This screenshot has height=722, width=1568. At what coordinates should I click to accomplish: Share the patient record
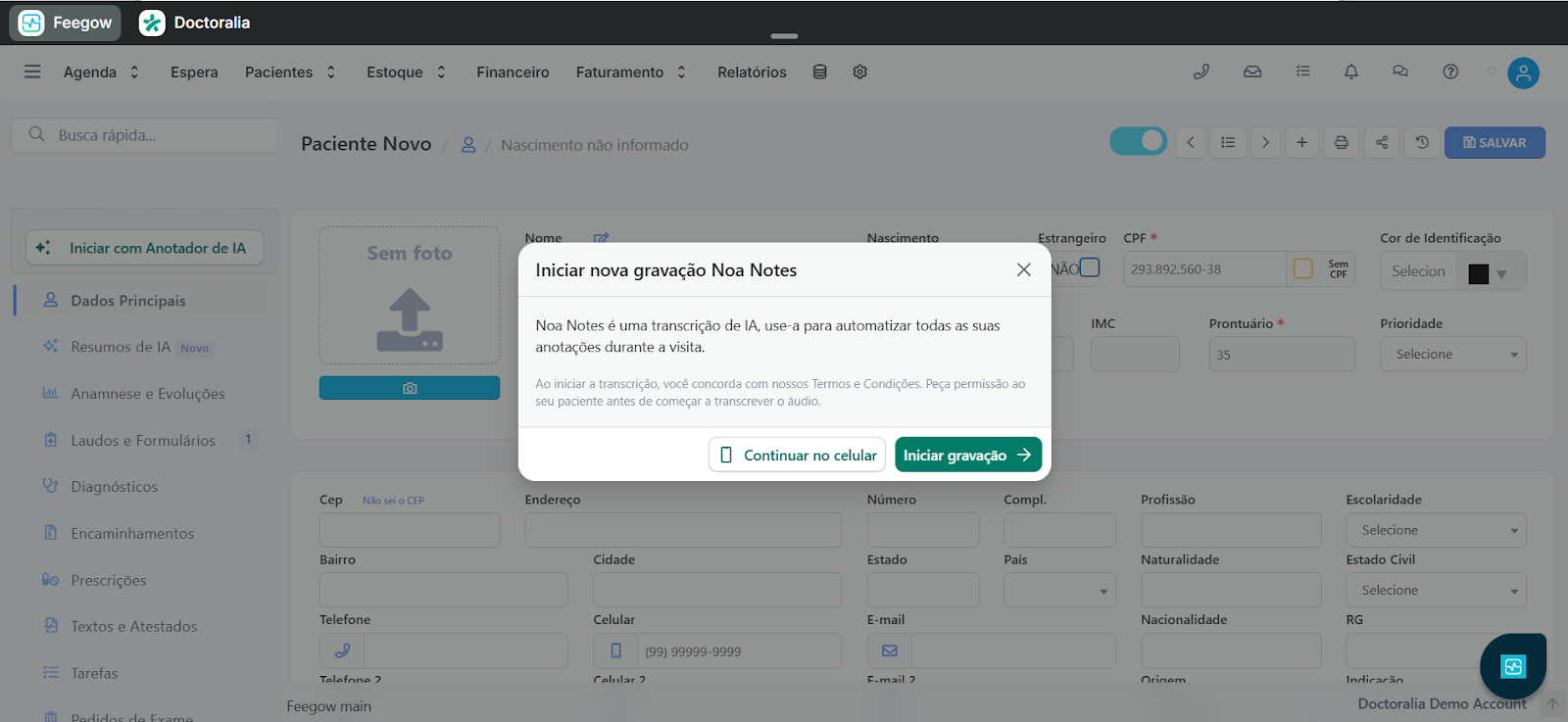[1382, 142]
